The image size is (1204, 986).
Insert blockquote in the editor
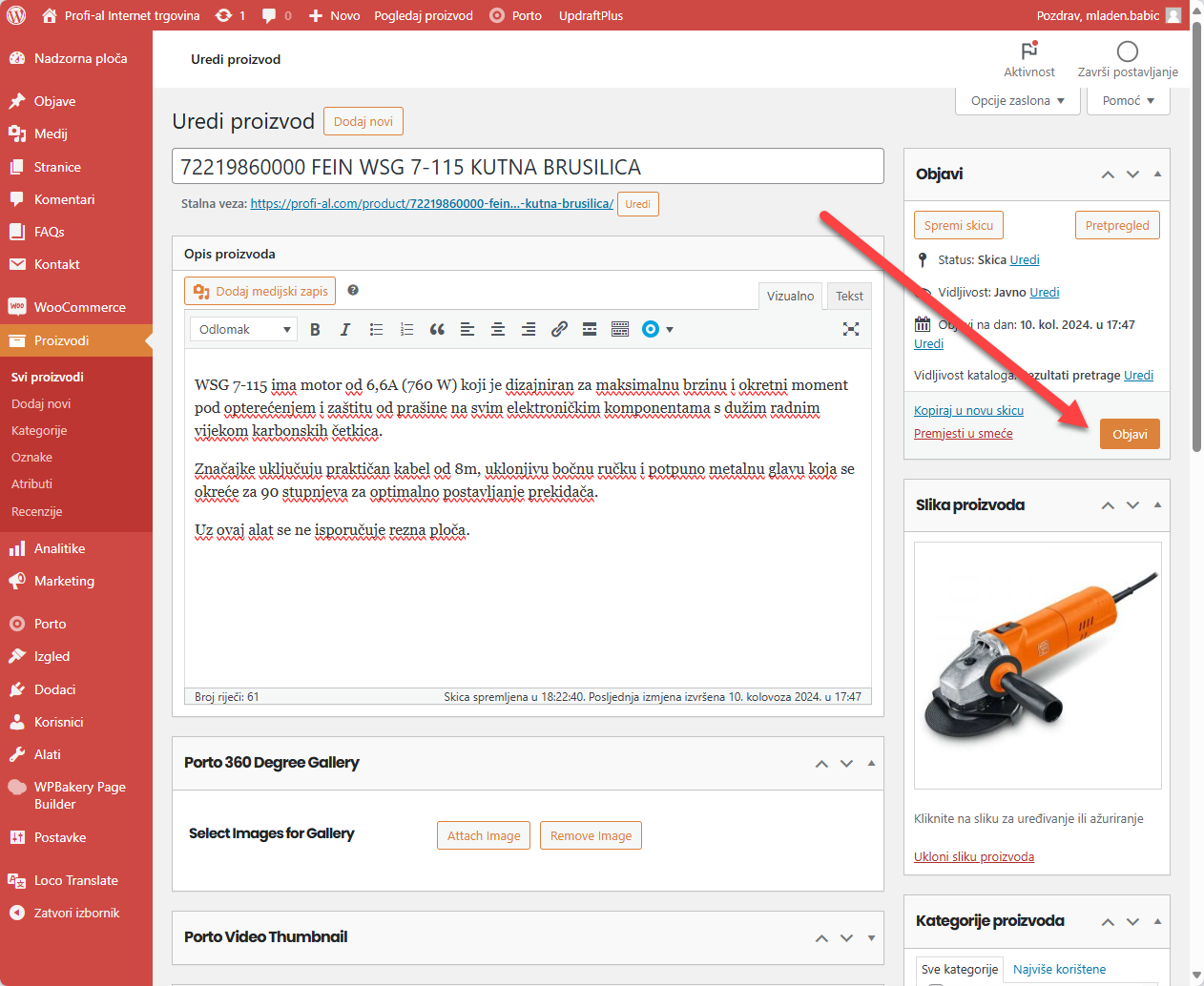coord(437,329)
